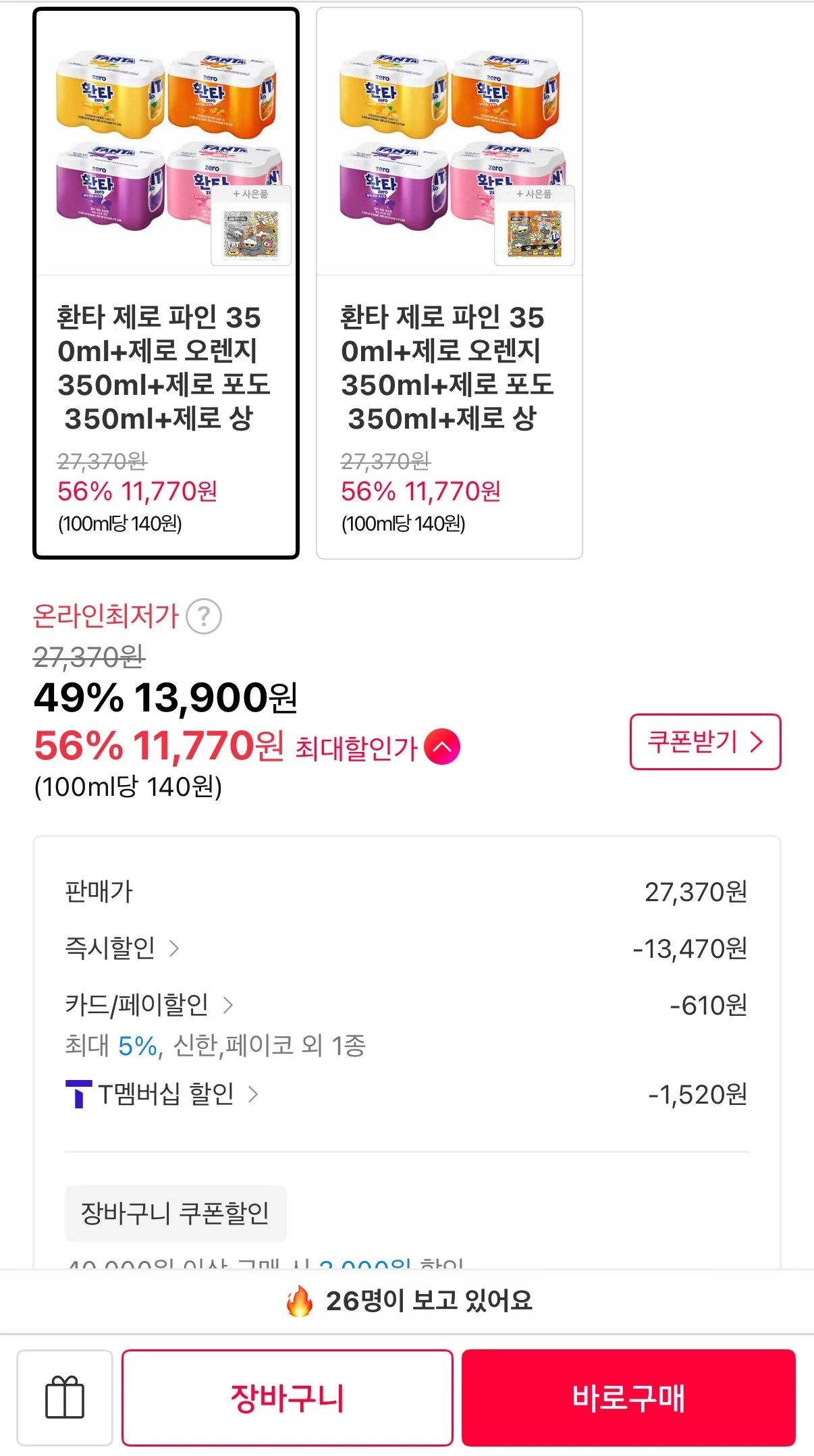The image size is (814, 1456).
Task: Click the freebie sticker thumbnail on first product
Action: [x=251, y=225]
